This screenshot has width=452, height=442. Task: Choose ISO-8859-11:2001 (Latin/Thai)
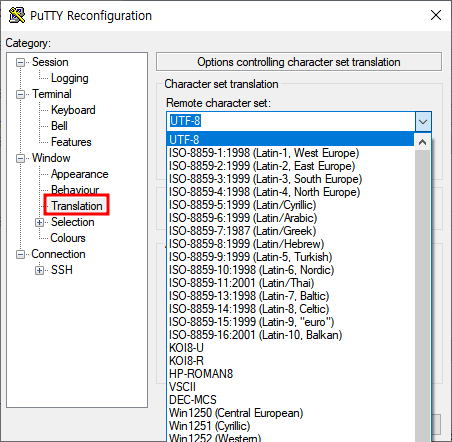(x=290, y=283)
